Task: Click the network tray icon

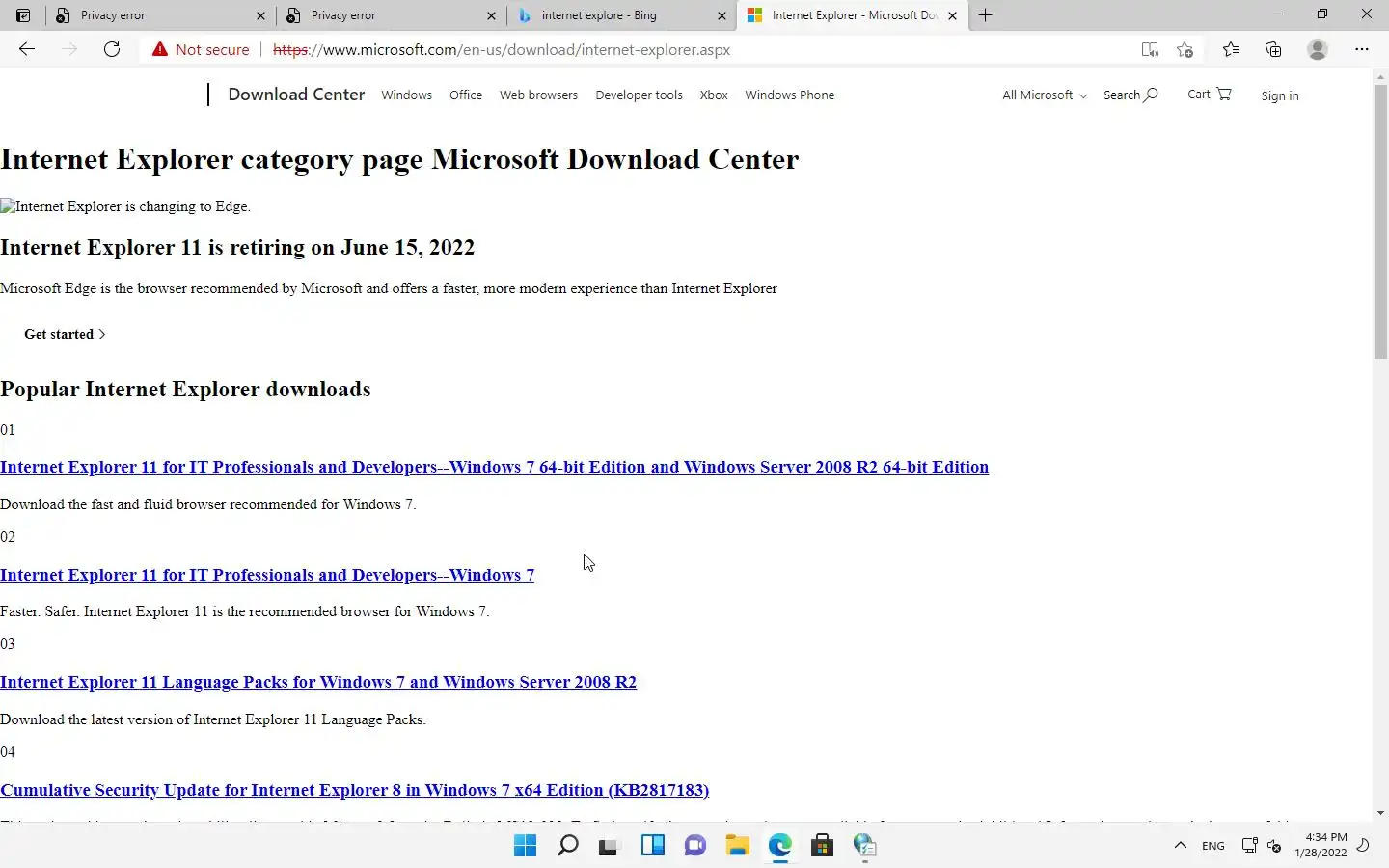Action: (1249, 846)
